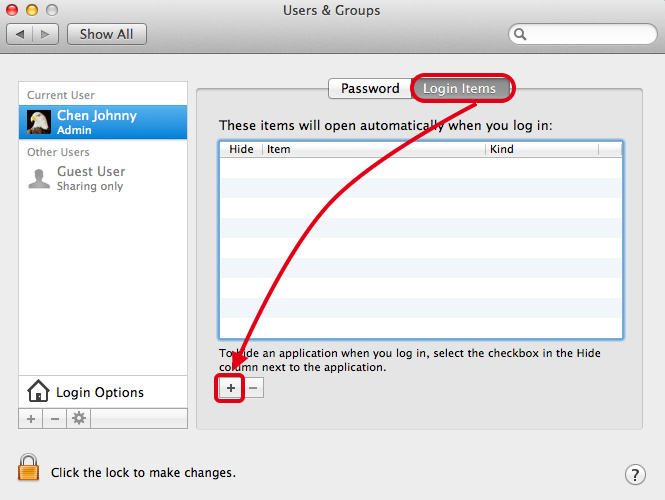
Task: Select Guest User in sidebar
Action: (x=103, y=179)
